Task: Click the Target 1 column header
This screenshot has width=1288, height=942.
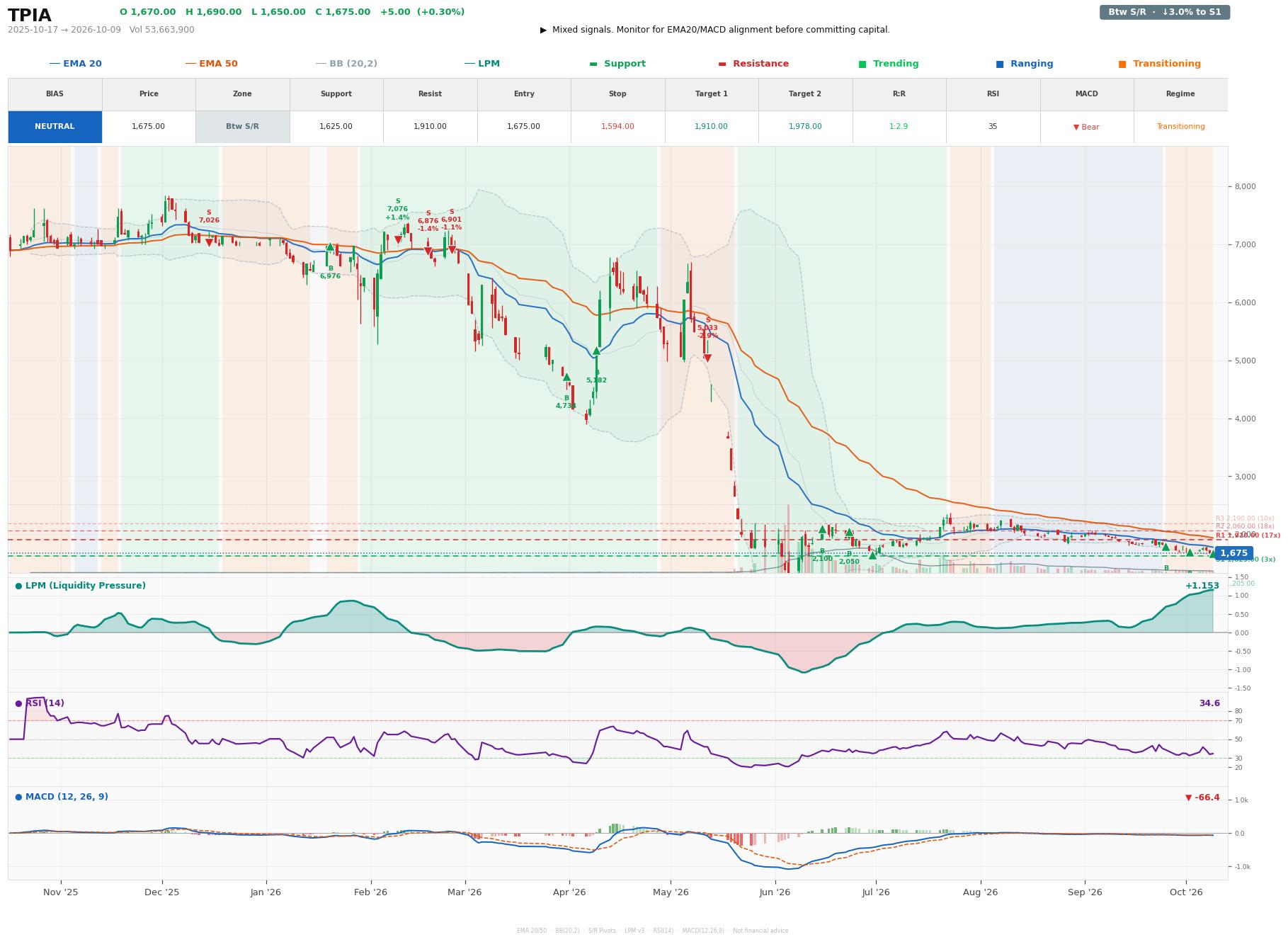Action: (x=711, y=94)
